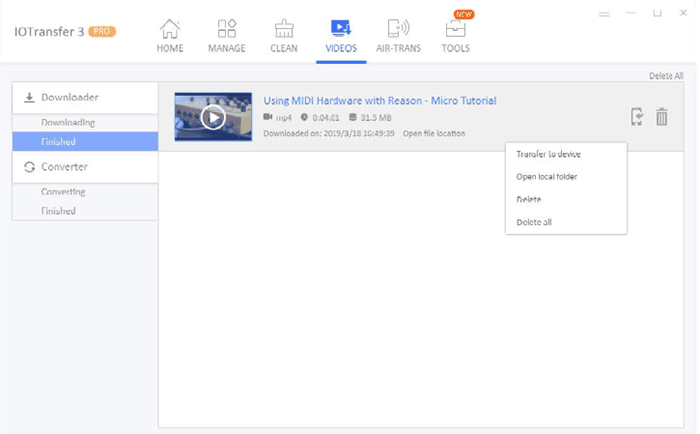Open the HOME tab
Viewport: 700px width, 434px height.
(170, 36)
